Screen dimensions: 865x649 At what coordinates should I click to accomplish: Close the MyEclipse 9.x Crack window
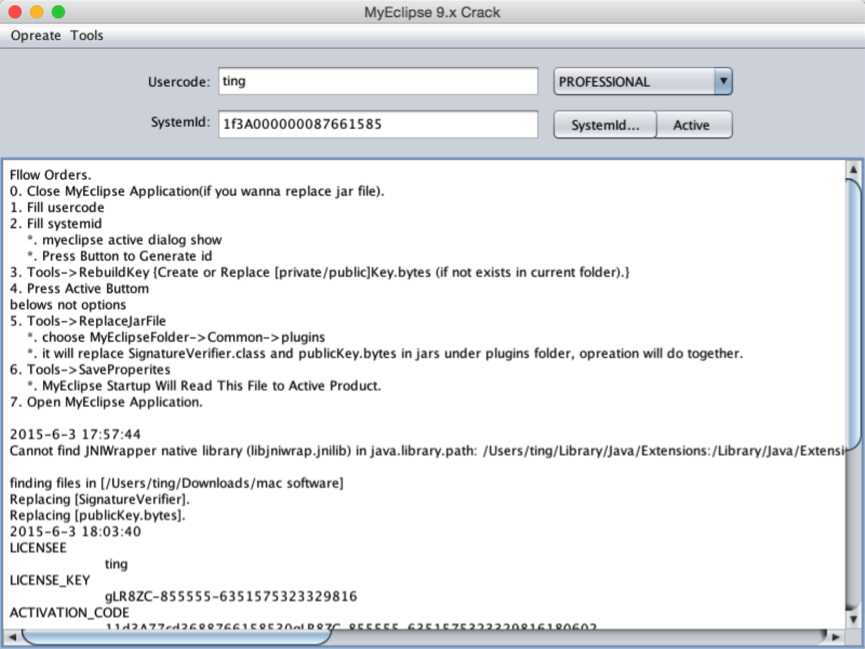(15, 12)
